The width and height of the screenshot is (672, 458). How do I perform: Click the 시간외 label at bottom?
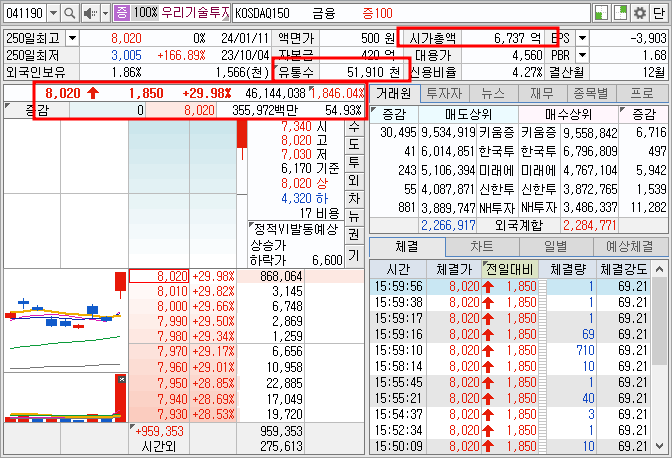pos(159,447)
